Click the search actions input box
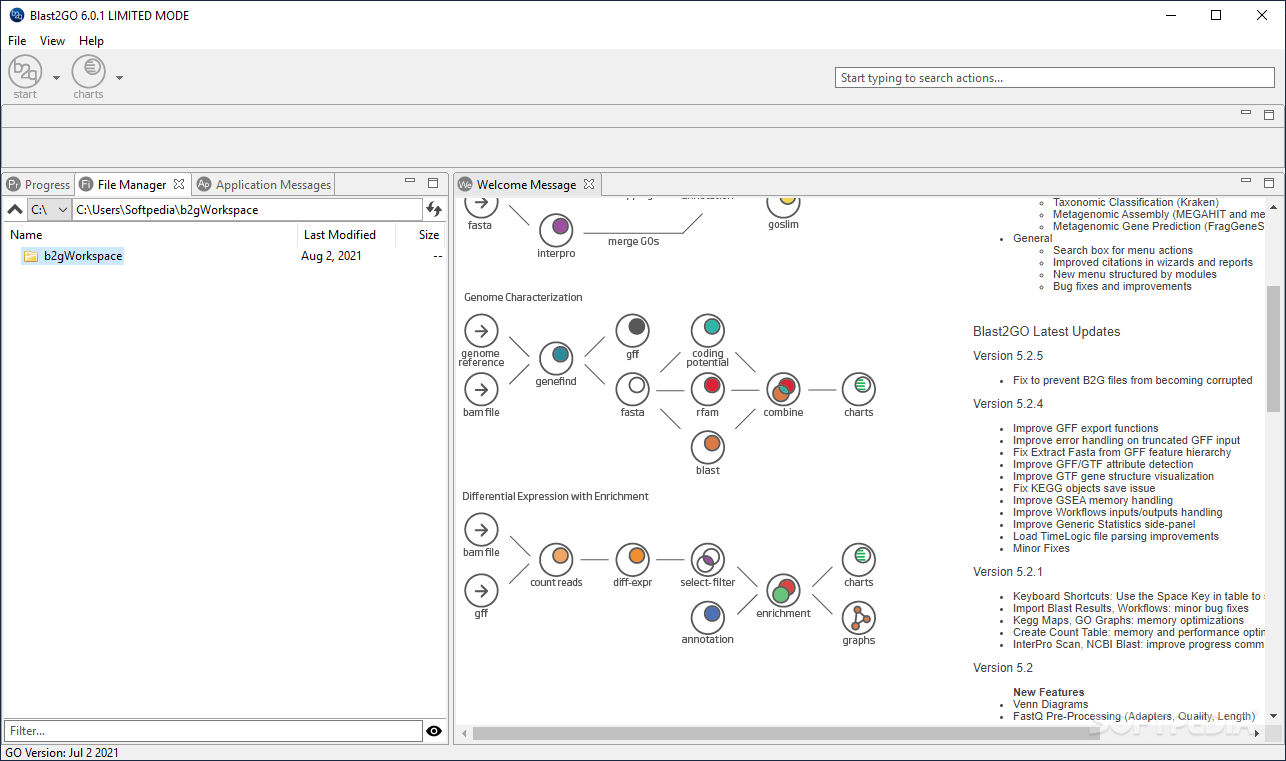This screenshot has width=1286, height=761. [1054, 78]
